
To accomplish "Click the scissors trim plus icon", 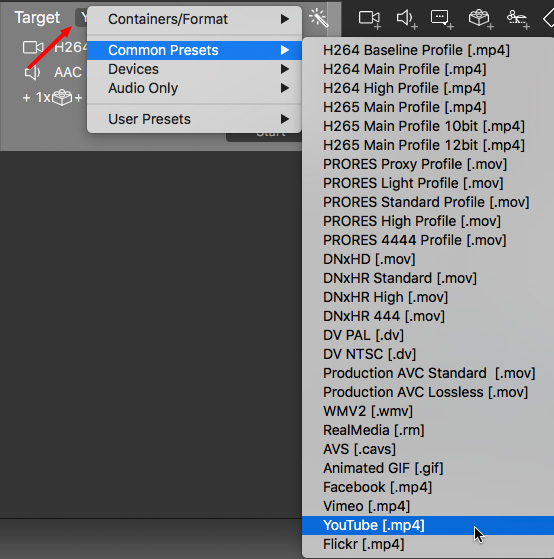I will click(518, 20).
